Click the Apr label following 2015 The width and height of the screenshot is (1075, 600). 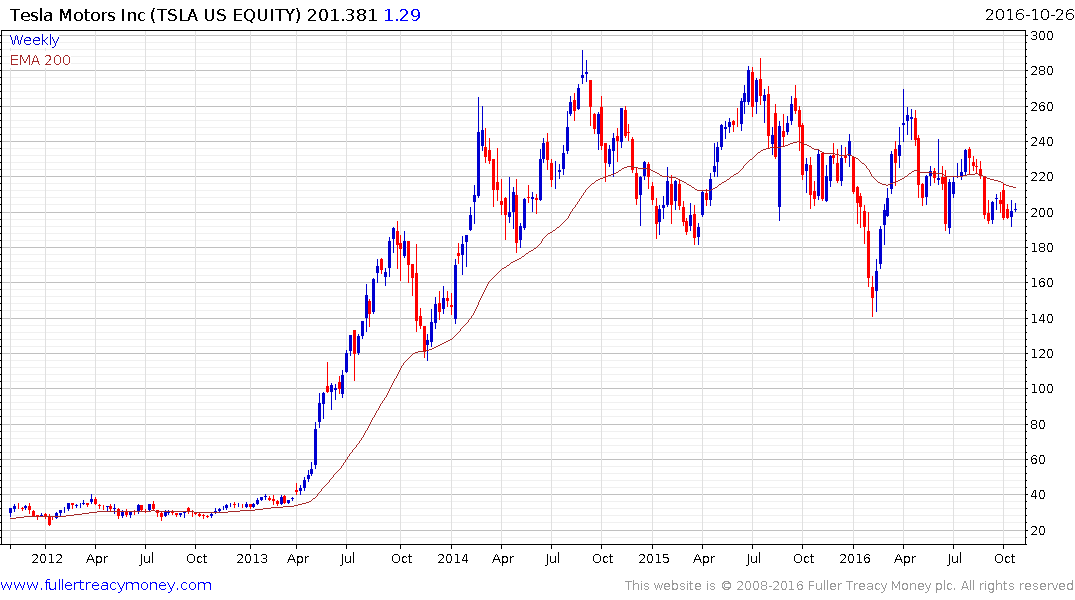(x=703, y=559)
